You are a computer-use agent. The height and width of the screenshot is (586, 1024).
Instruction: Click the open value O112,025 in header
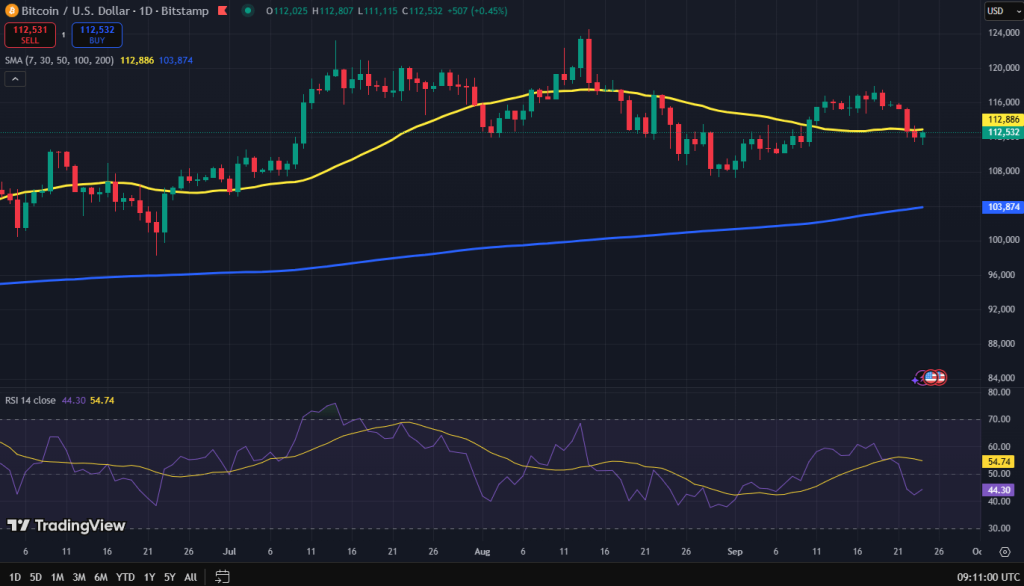point(287,10)
